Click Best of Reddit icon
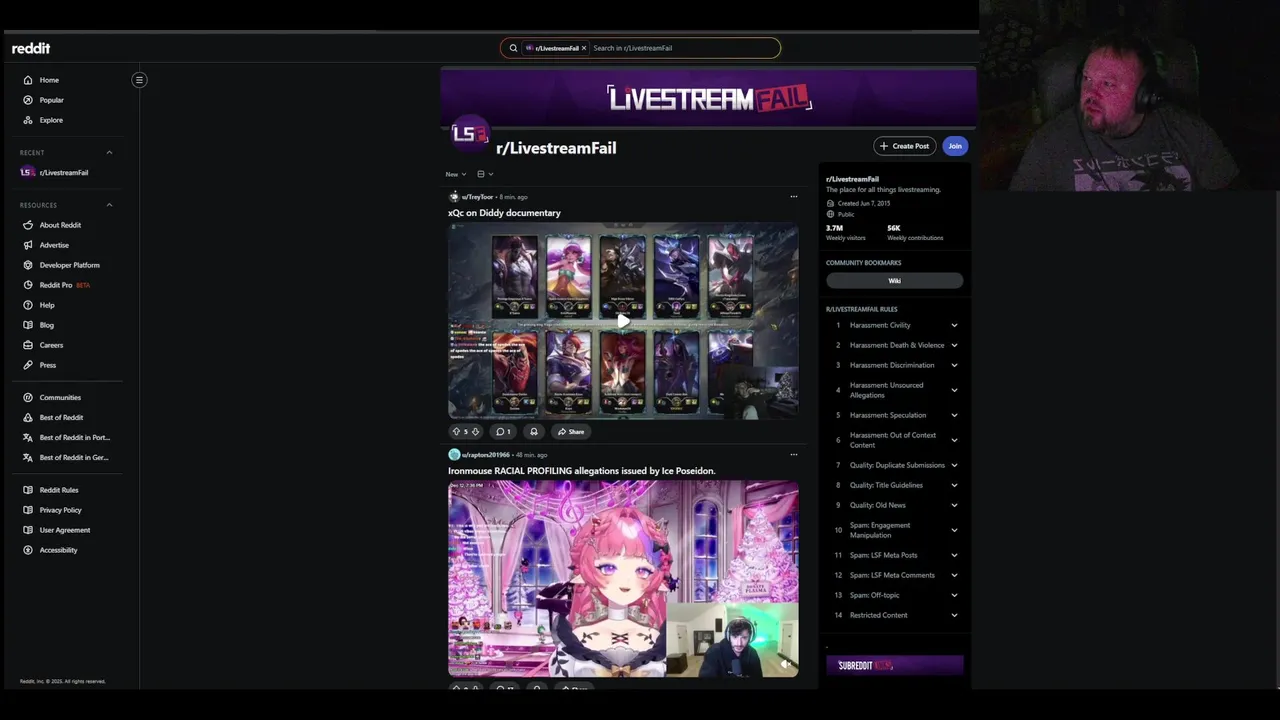1280x720 pixels. 28,417
